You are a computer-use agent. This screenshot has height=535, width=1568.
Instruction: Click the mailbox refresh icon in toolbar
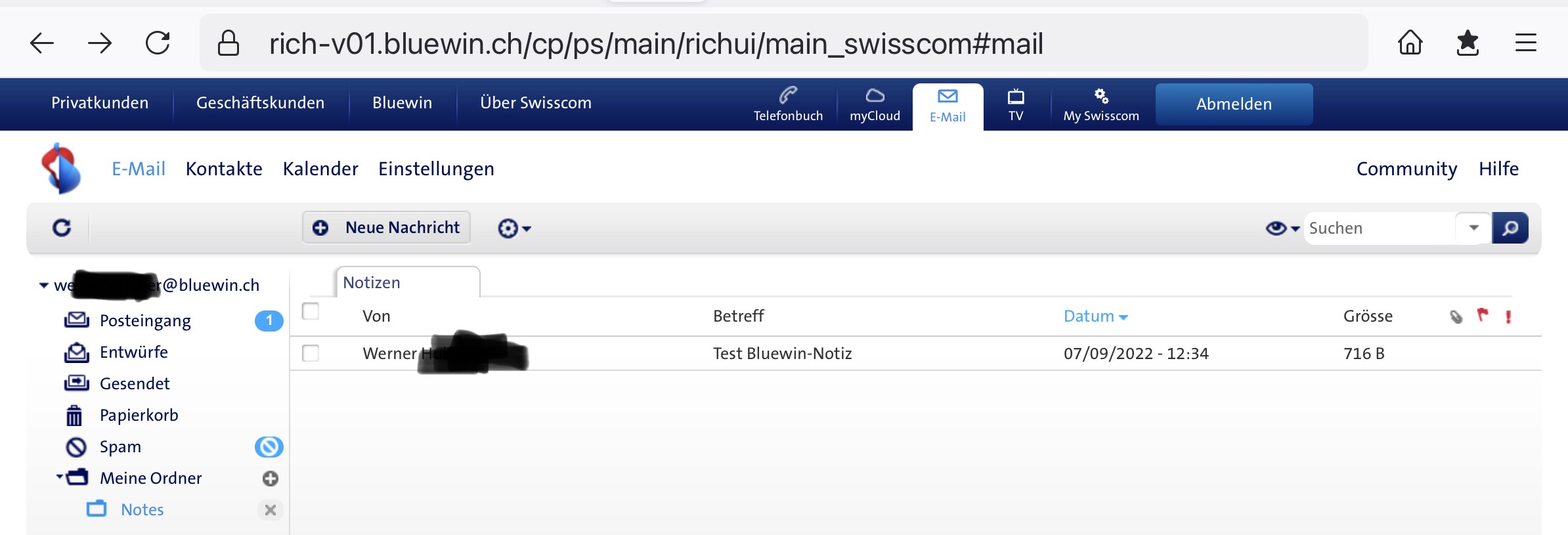click(62, 228)
